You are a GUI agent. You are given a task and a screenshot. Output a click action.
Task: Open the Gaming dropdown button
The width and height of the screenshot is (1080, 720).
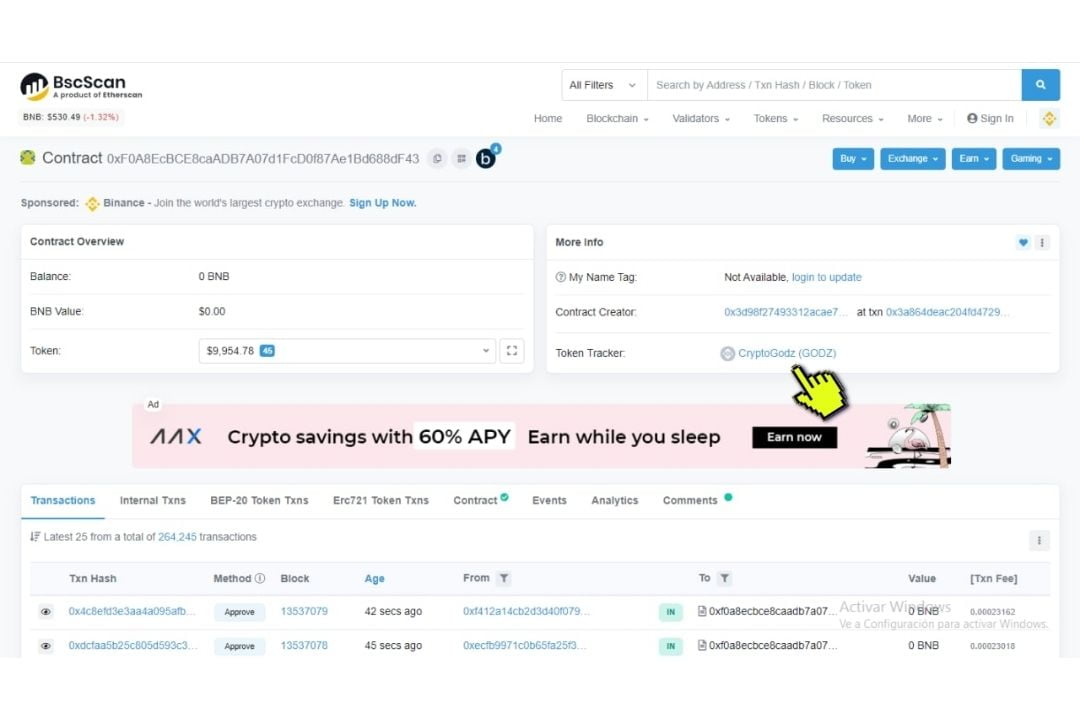1031,158
